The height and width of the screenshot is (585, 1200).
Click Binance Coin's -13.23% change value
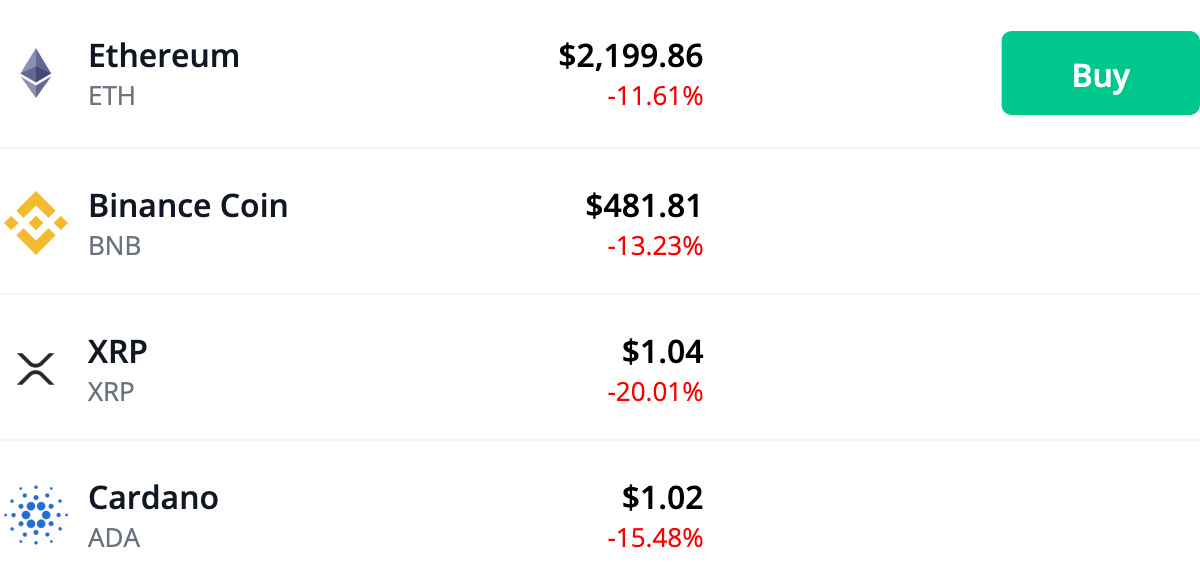656,245
